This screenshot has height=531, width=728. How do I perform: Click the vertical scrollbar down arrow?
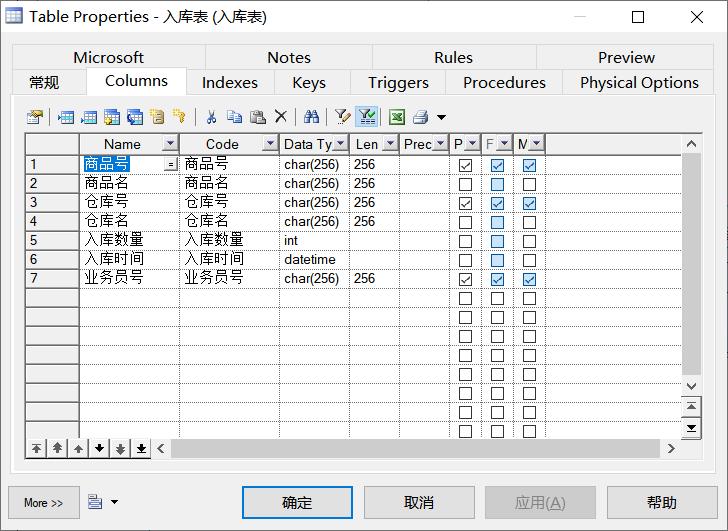(x=691, y=386)
